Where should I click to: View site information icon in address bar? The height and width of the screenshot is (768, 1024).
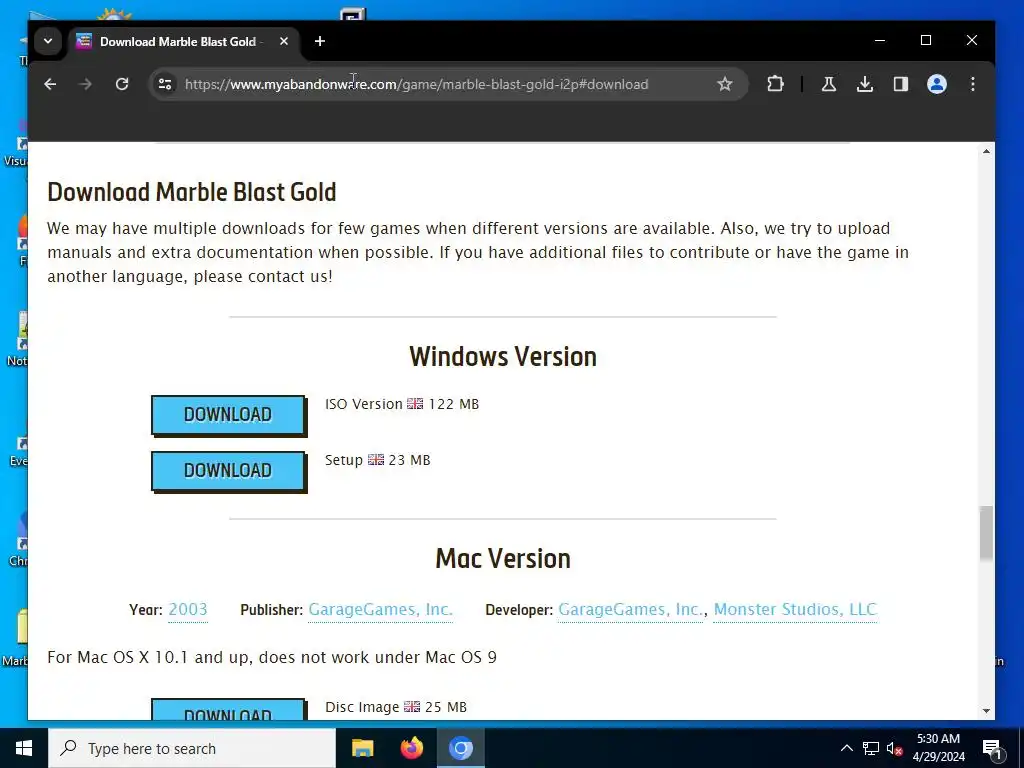(165, 84)
